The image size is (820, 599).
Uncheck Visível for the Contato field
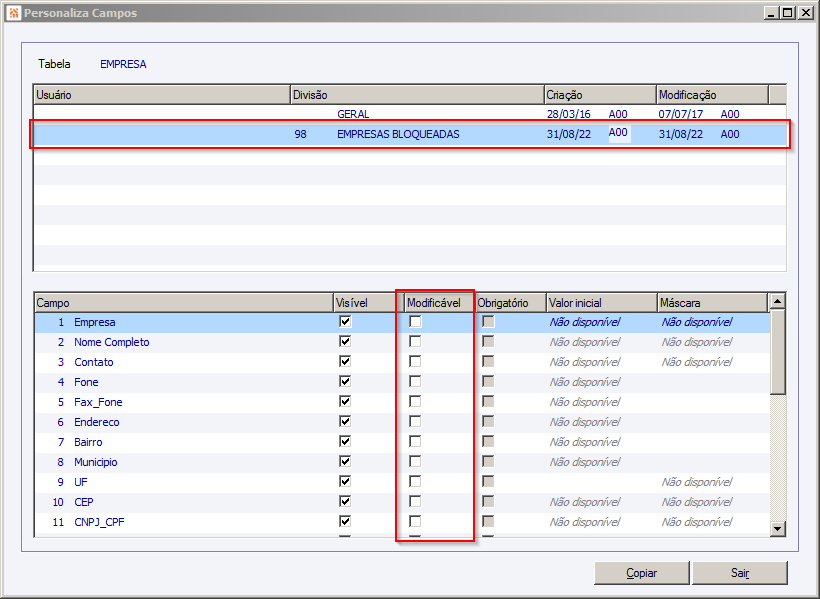(x=345, y=361)
